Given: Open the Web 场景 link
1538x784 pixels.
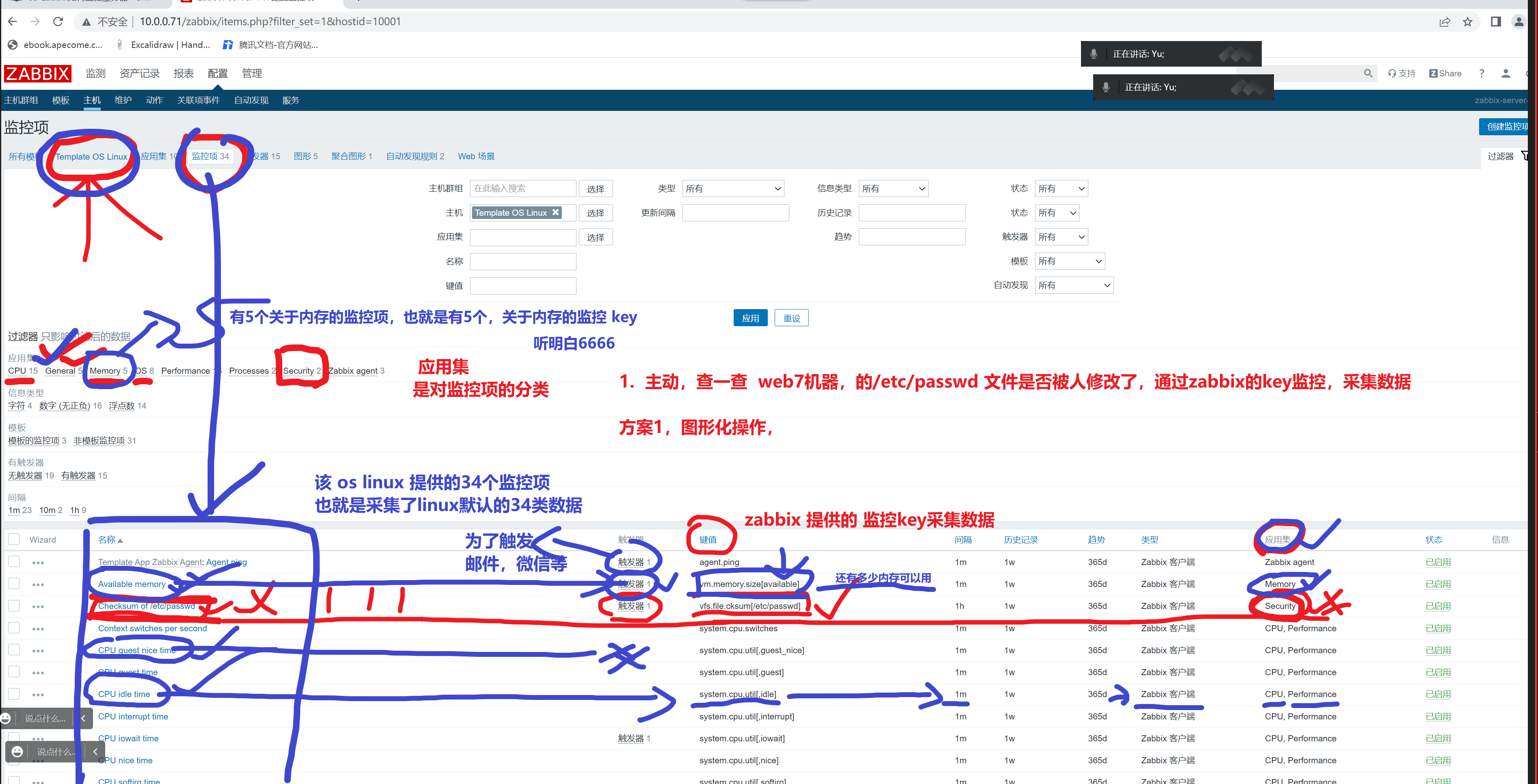Looking at the screenshot, I should pyautogui.click(x=476, y=156).
